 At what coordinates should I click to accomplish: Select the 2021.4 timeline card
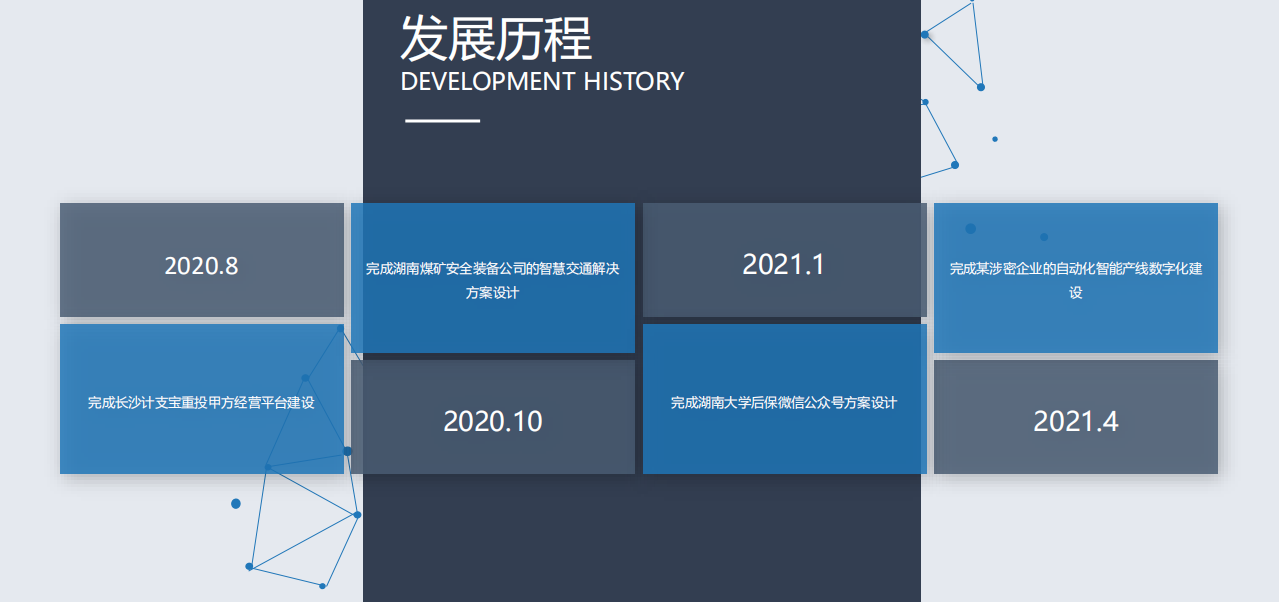(1075, 418)
